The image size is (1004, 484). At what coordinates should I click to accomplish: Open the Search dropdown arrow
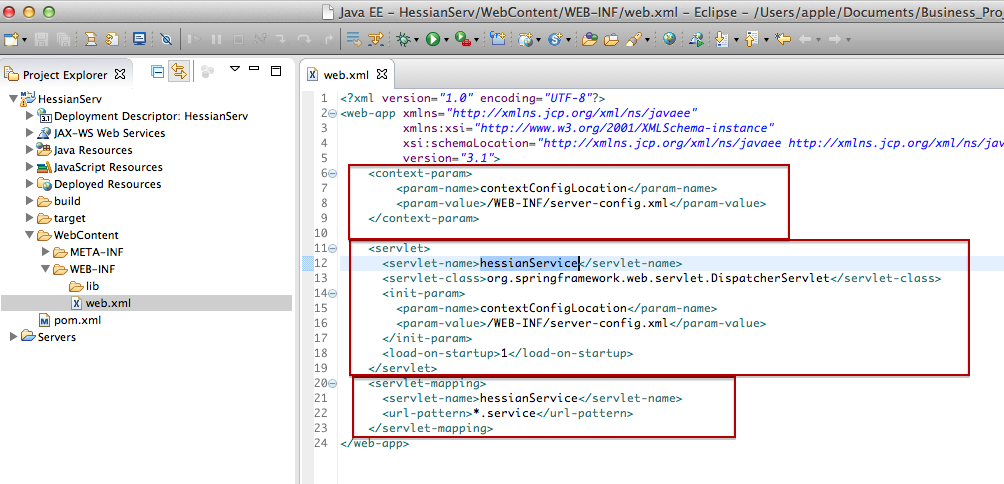(x=647, y=40)
